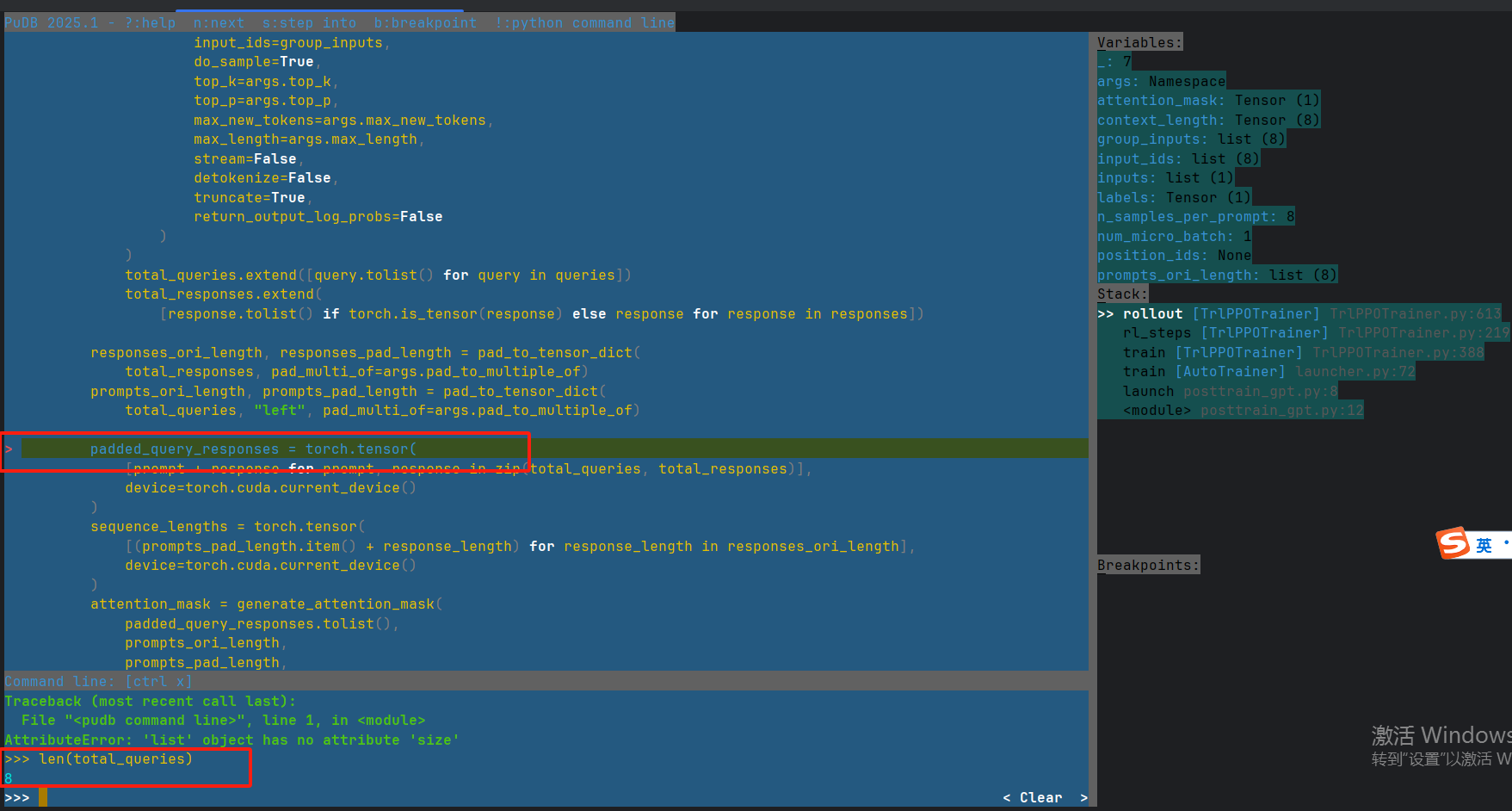Click code line do_sample=True,
1512x811 pixels.
click(x=257, y=61)
